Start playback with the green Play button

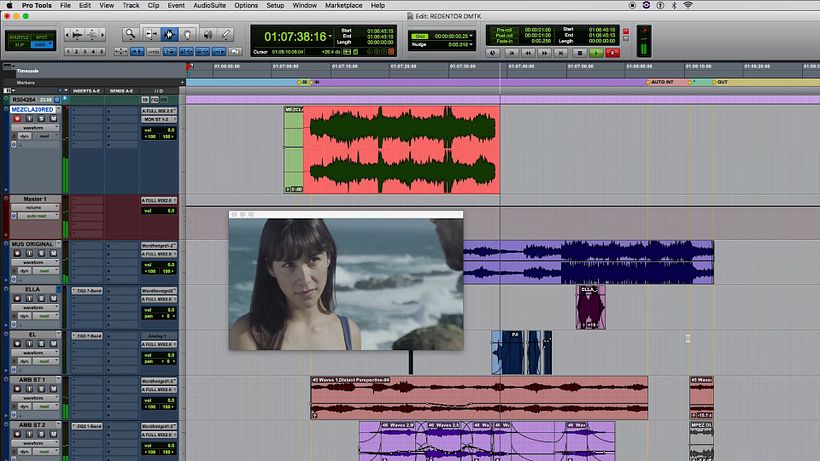[x=596, y=53]
